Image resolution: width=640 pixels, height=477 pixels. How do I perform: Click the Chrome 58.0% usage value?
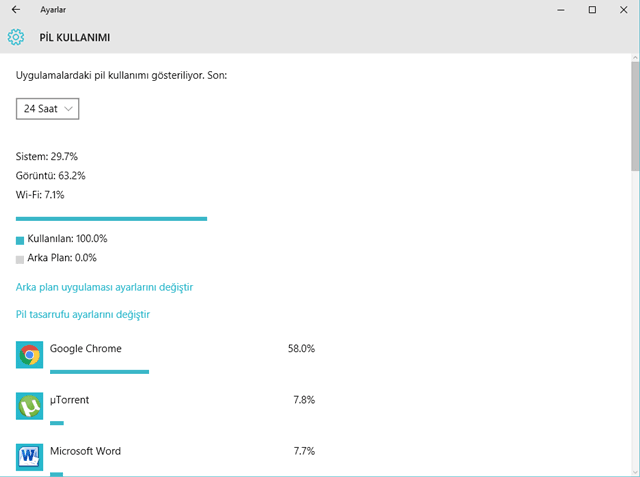tap(301, 348)
